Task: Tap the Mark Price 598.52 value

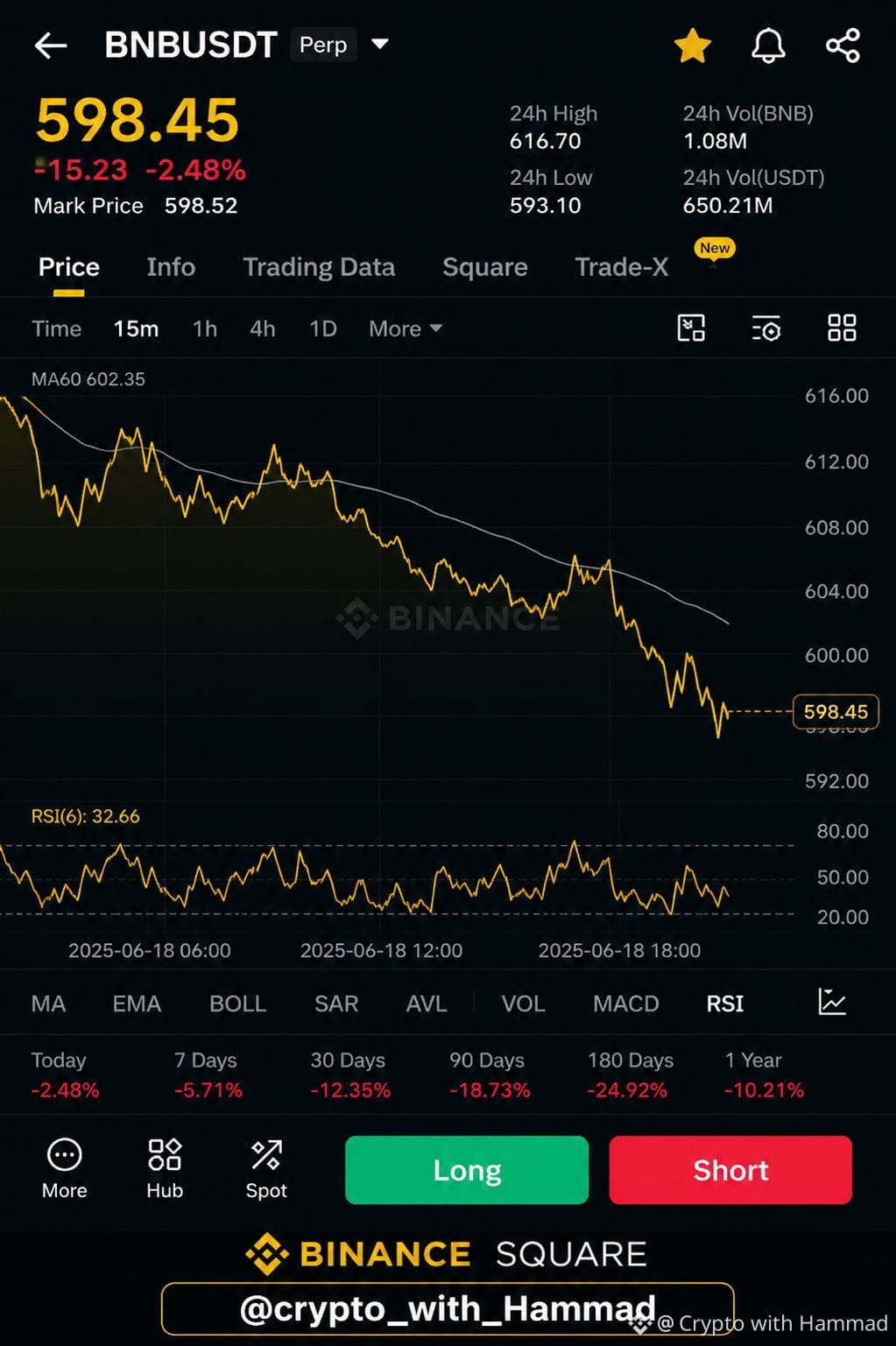Action: (x=201, y=206)
